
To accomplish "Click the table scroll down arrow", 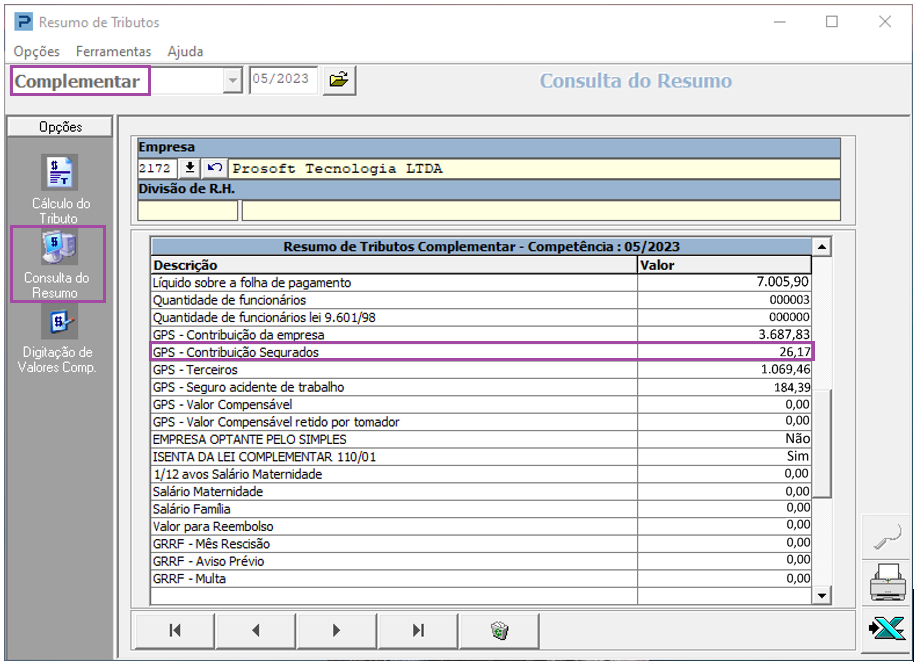I will click(821, 596).
